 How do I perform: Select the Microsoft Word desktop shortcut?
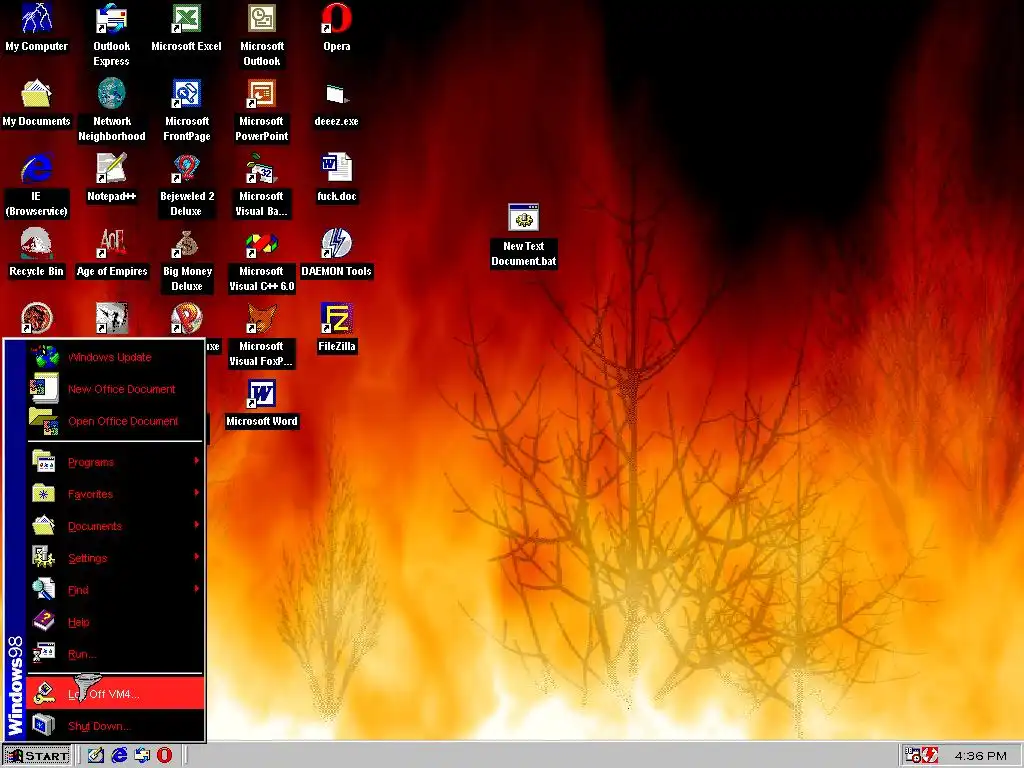(261, 404)
